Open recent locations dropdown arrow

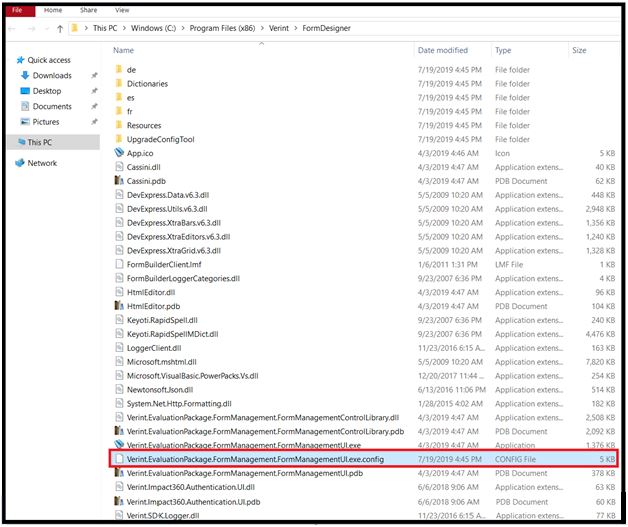click(x=47, y=28)
